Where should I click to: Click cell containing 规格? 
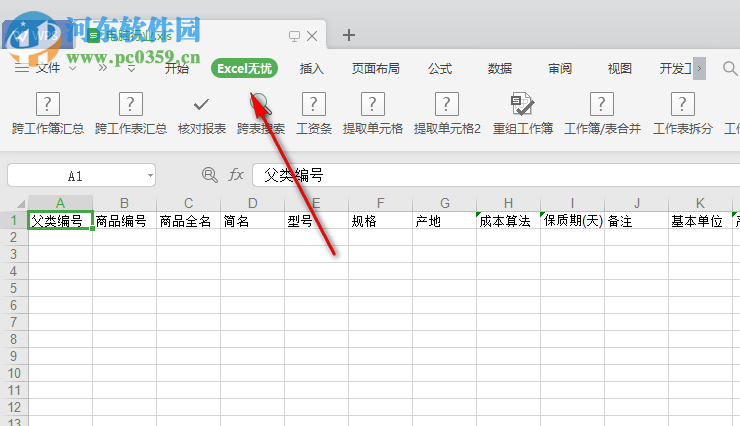click(x=380, y=220)
